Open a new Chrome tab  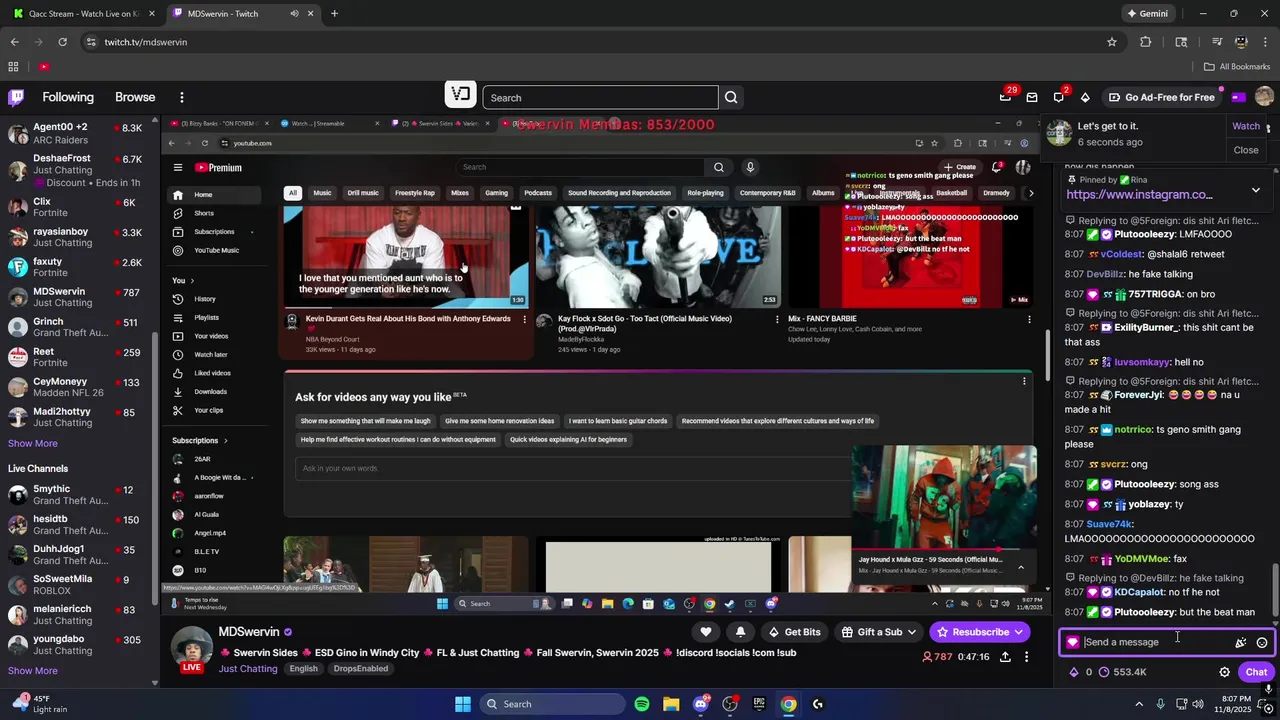334,14
